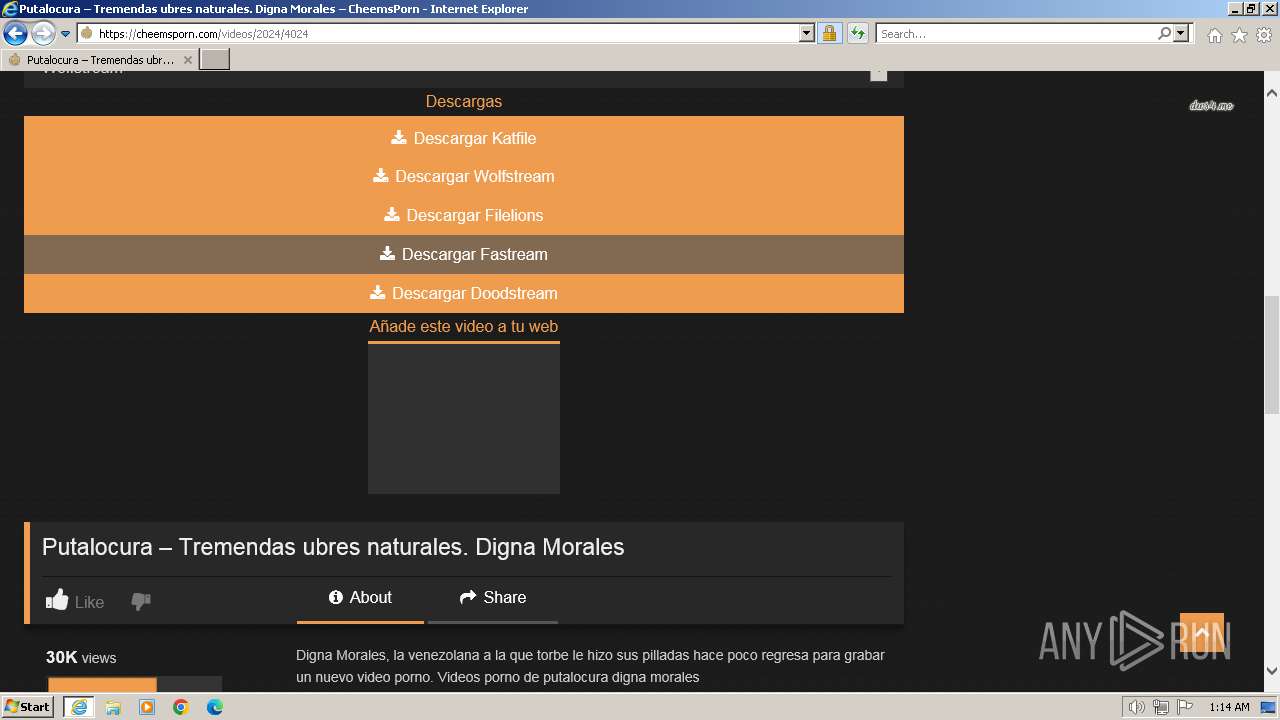
Task: Click the thumbs-up Like icon
Action: coord(57,600)
